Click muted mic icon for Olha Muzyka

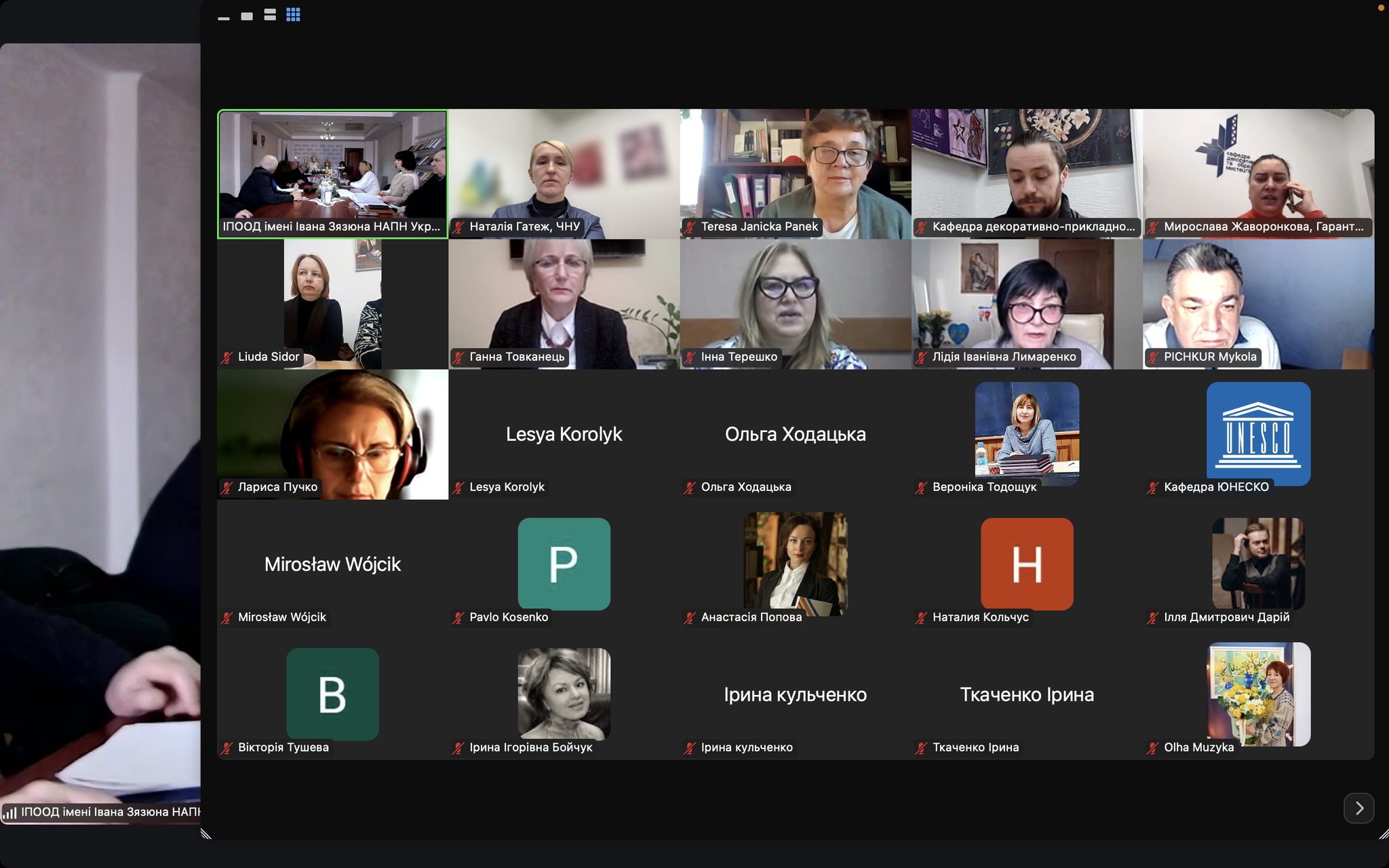click(x=1153, y=748)
